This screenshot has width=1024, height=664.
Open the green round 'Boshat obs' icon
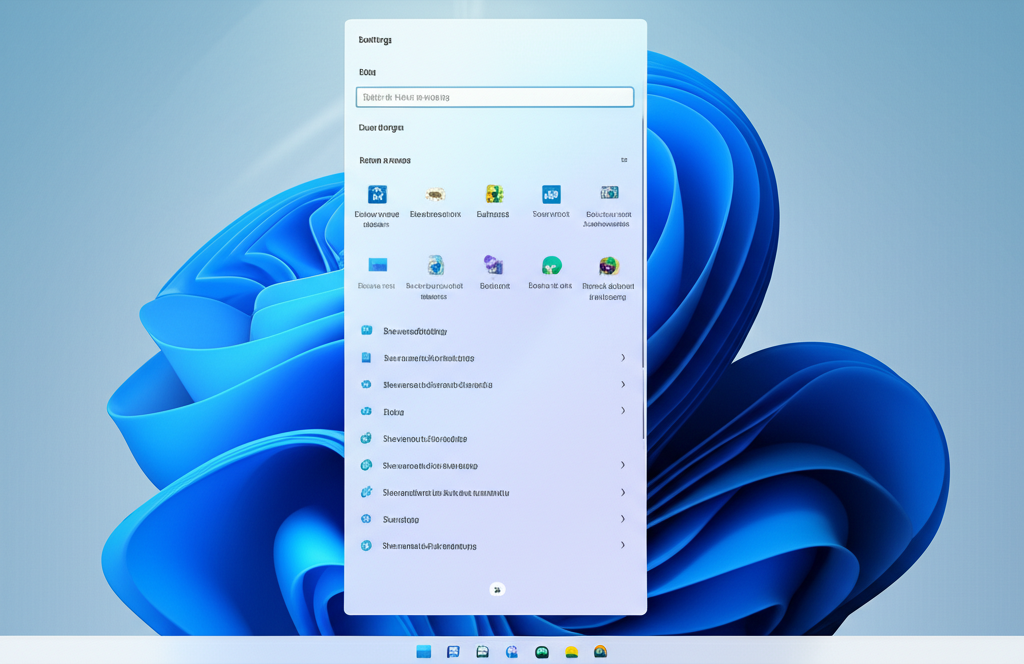(551, 265)
